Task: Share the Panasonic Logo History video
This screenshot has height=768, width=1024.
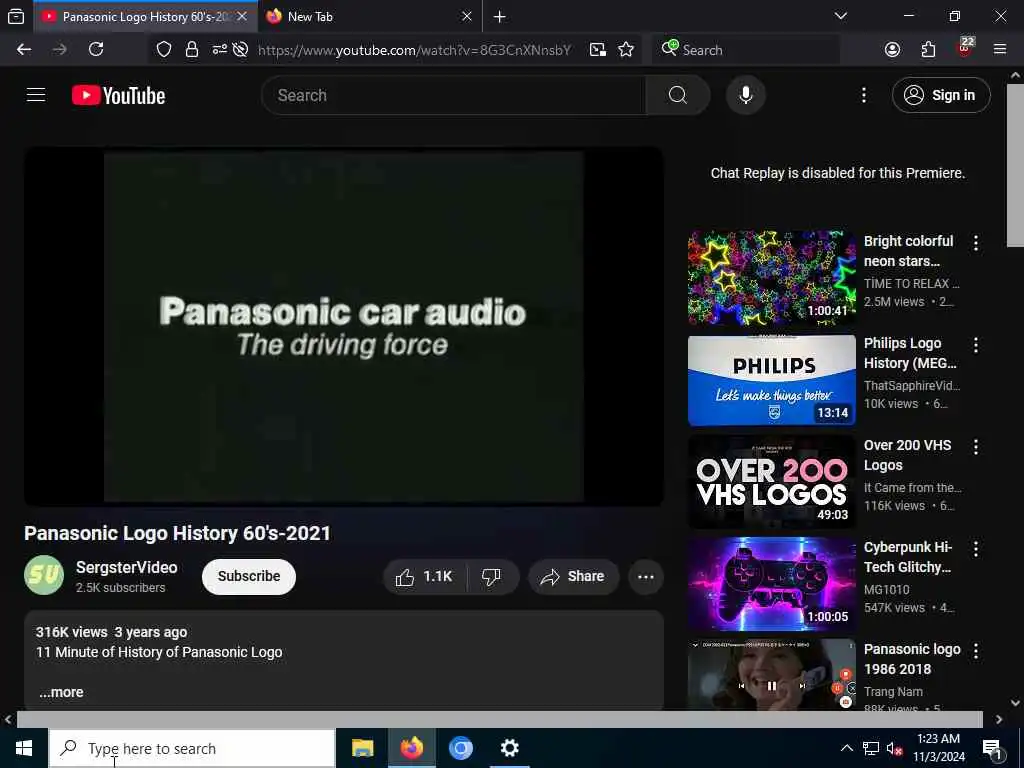Action: [x=573, y=577]
